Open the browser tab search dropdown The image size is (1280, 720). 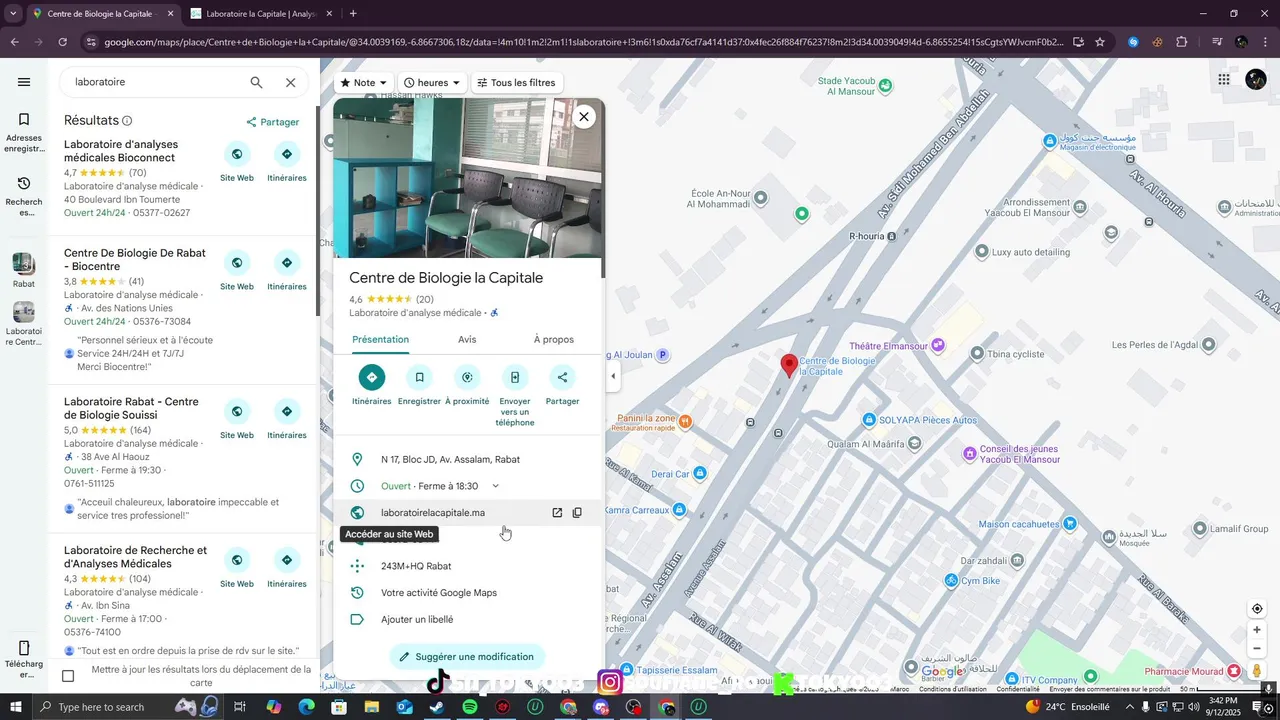click(x=13, y=14)
